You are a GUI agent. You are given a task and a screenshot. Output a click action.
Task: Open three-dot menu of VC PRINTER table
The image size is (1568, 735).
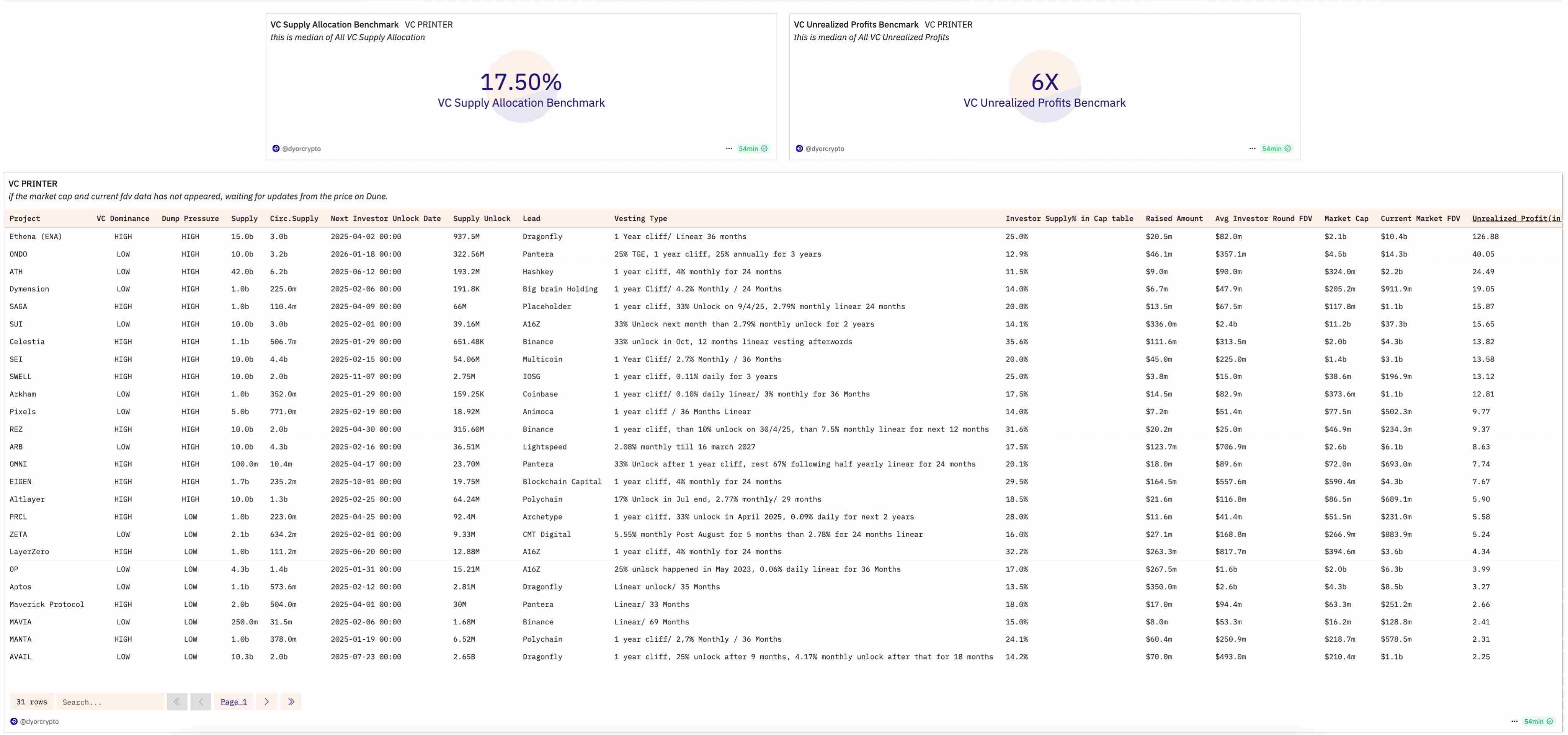[x=1514, y=721]
